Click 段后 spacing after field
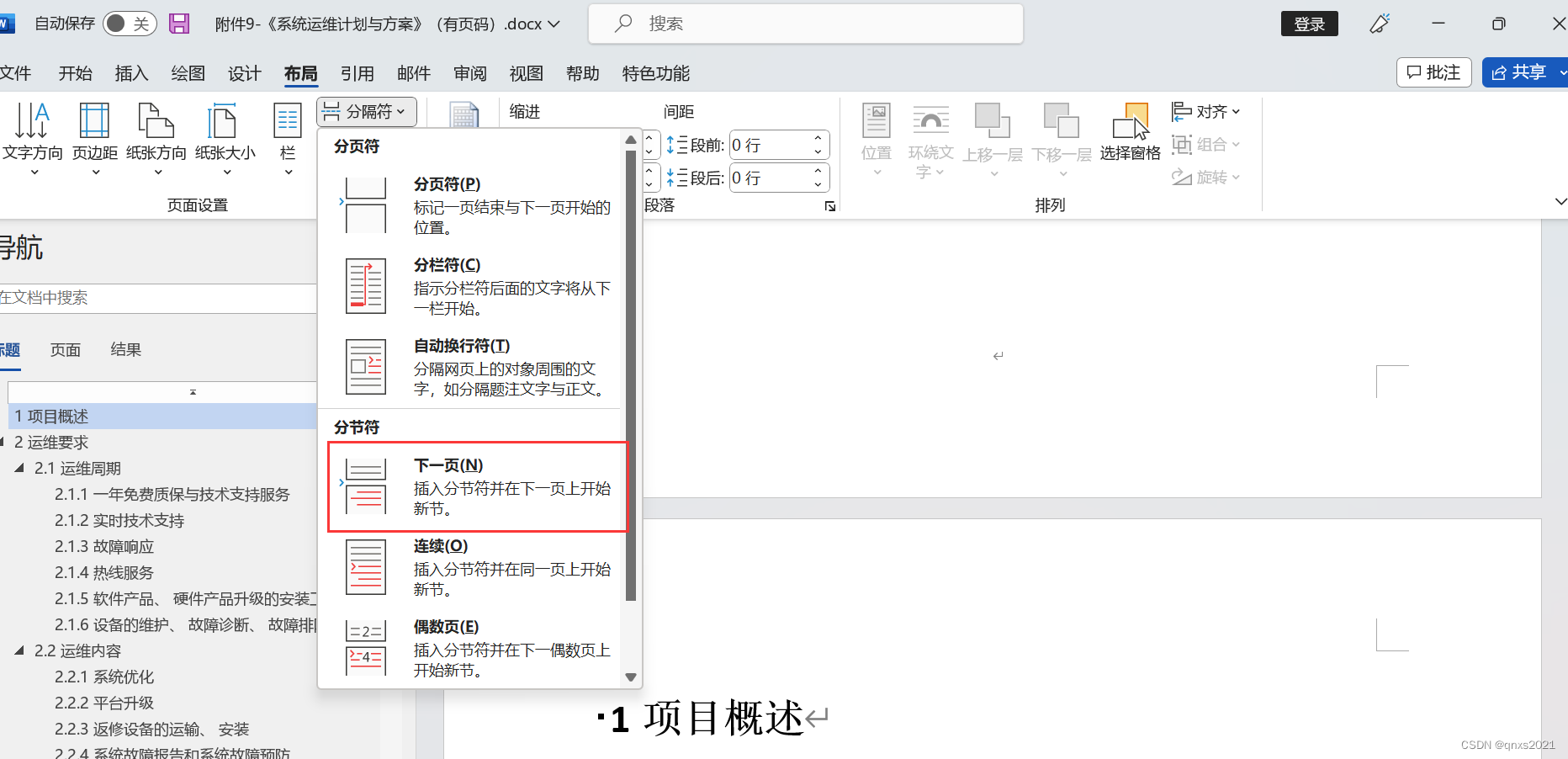The image size is (1568, 759). (x=769, y=178)
